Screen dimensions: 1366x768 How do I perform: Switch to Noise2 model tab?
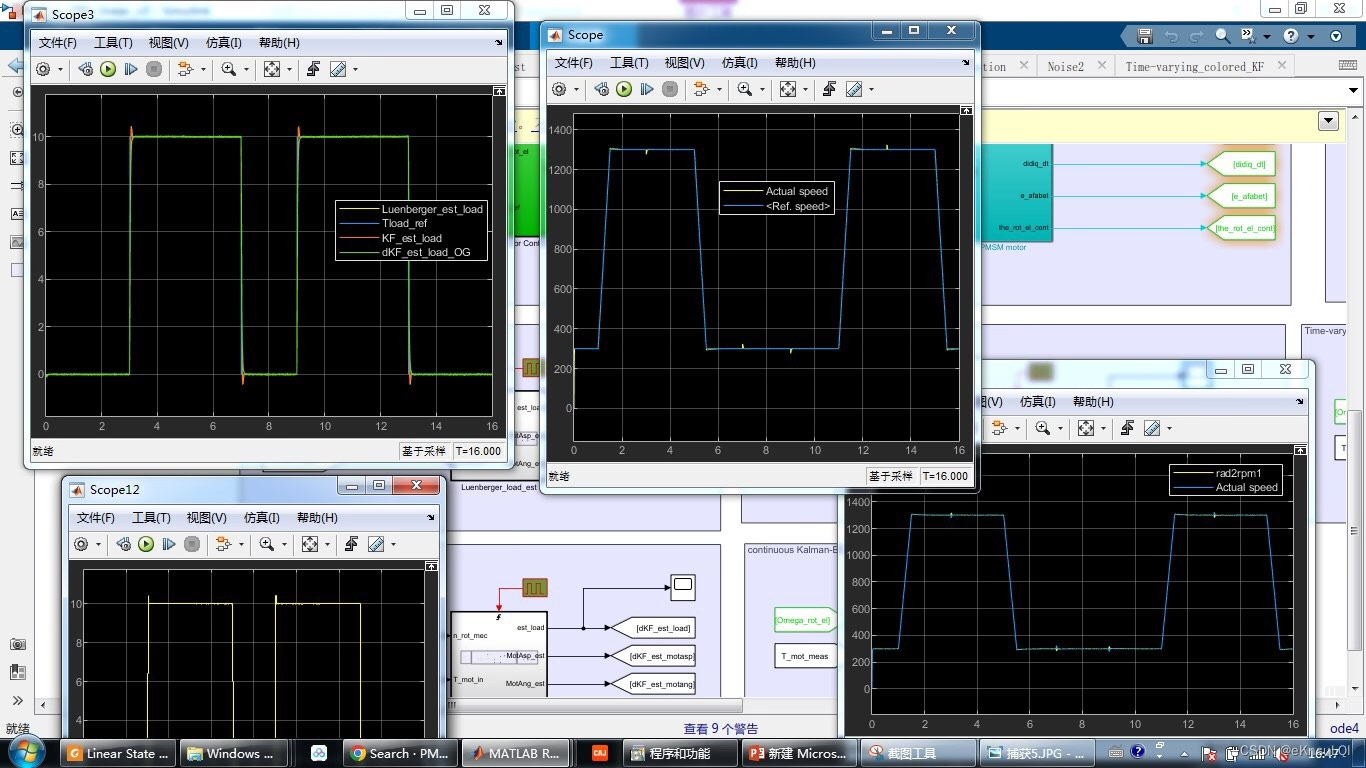[1065, 67]
